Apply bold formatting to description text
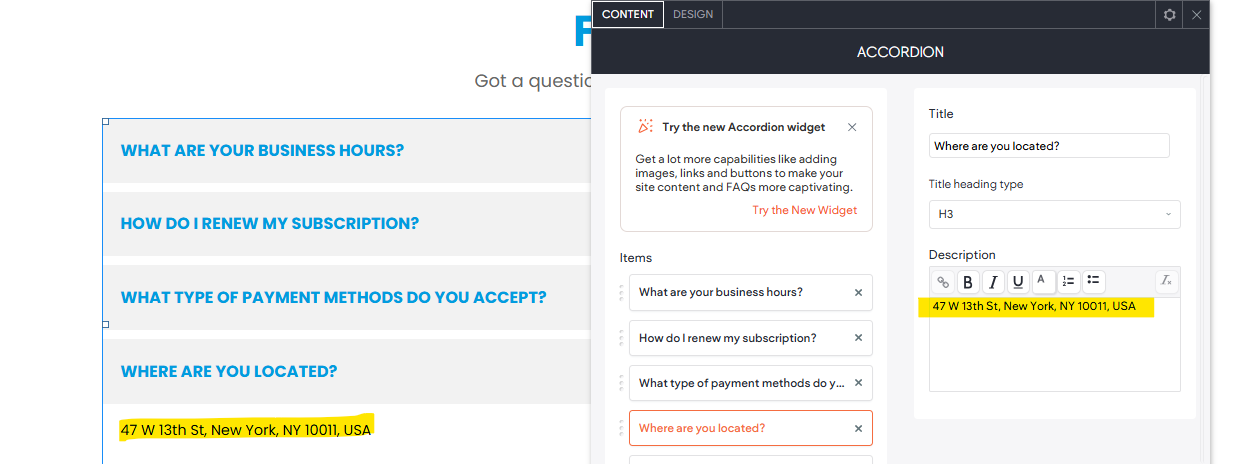This screenshot has height=464, width=1260. 967,282
